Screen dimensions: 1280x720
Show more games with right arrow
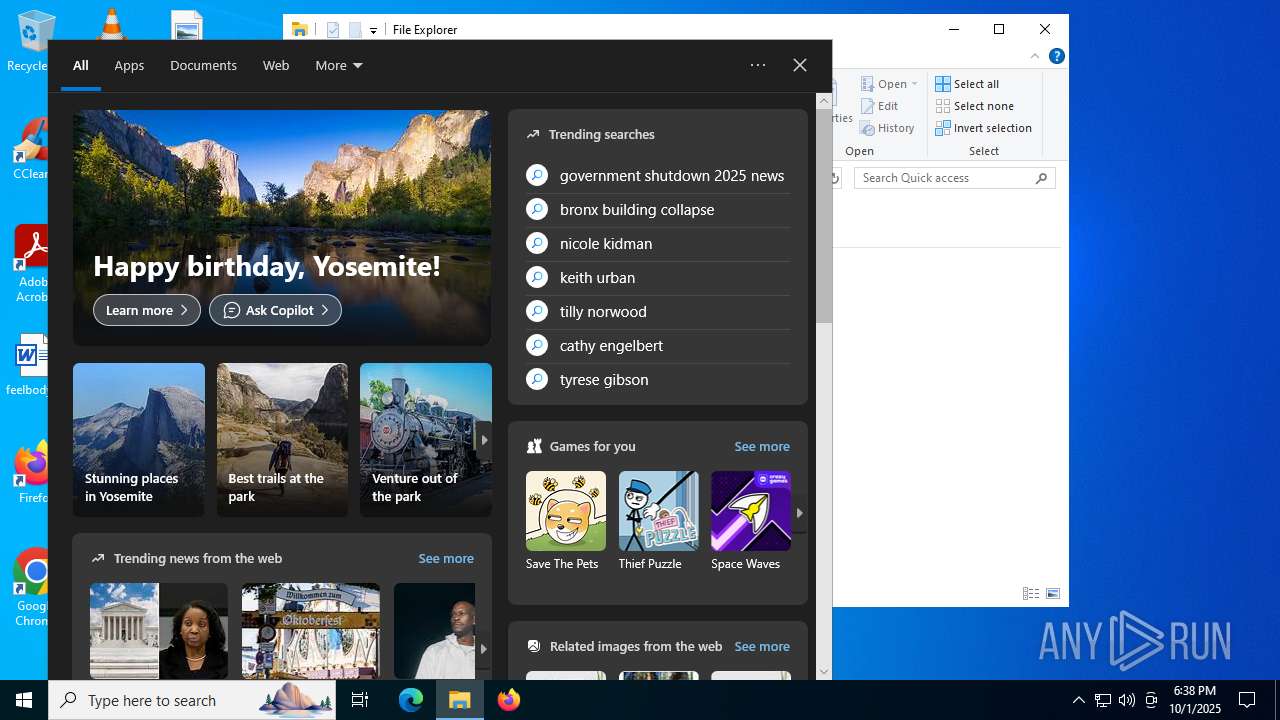pyautogui.click(x=799, y=512)
